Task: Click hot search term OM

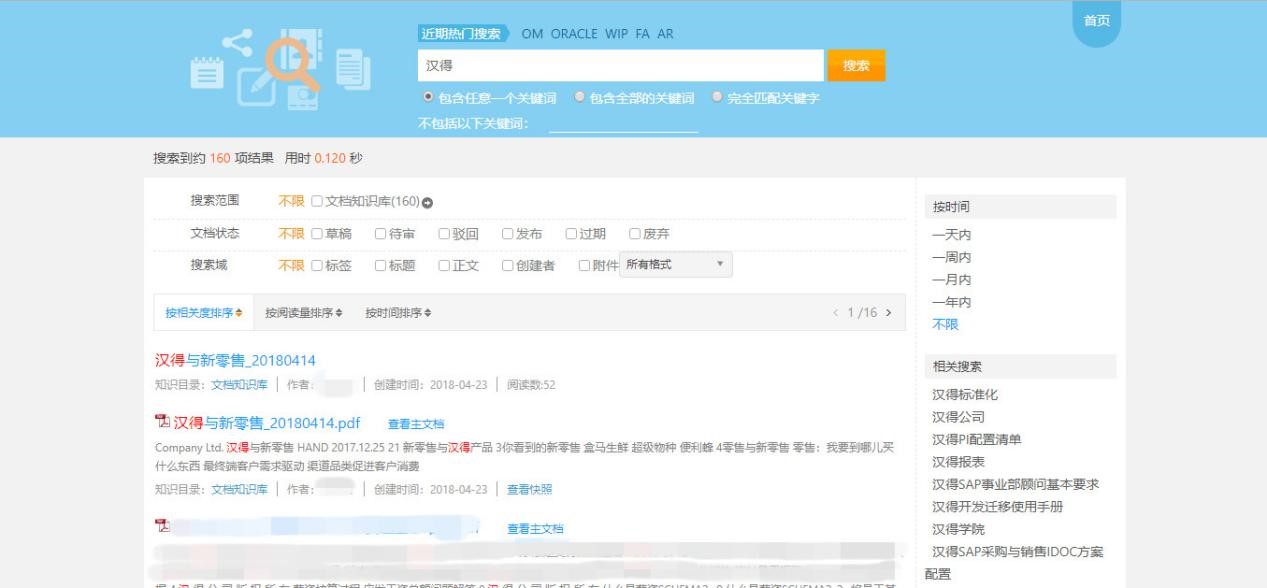Action: click(x=532, y=33)
